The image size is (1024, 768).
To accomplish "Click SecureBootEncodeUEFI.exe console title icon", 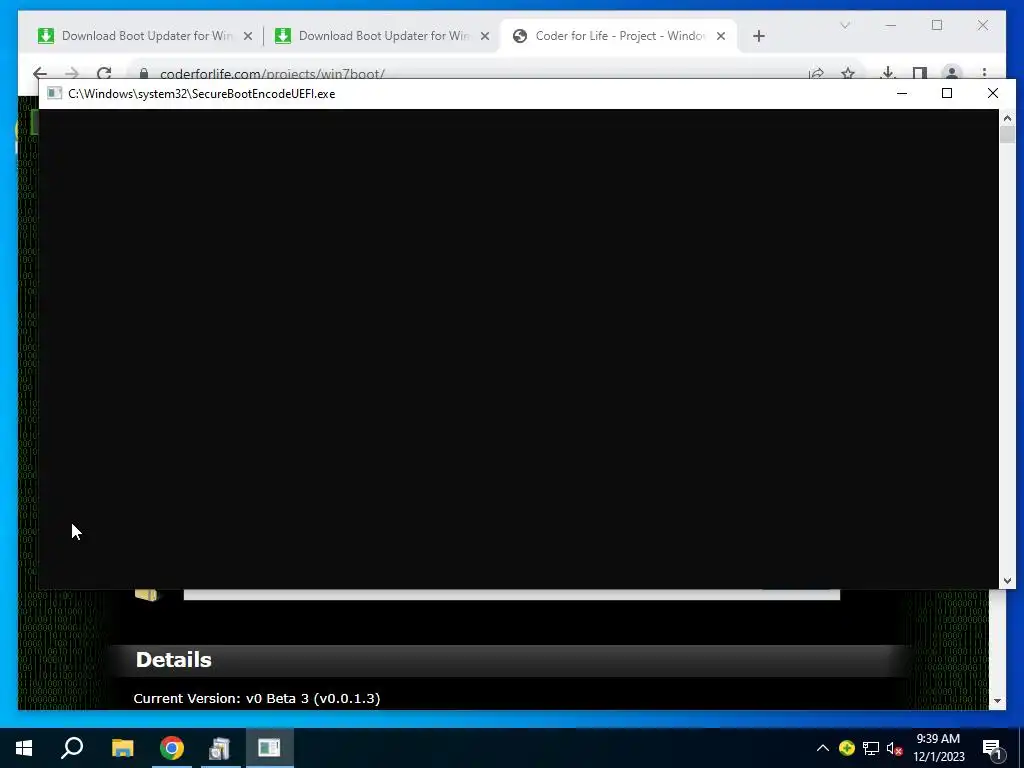I will (54, 93).
